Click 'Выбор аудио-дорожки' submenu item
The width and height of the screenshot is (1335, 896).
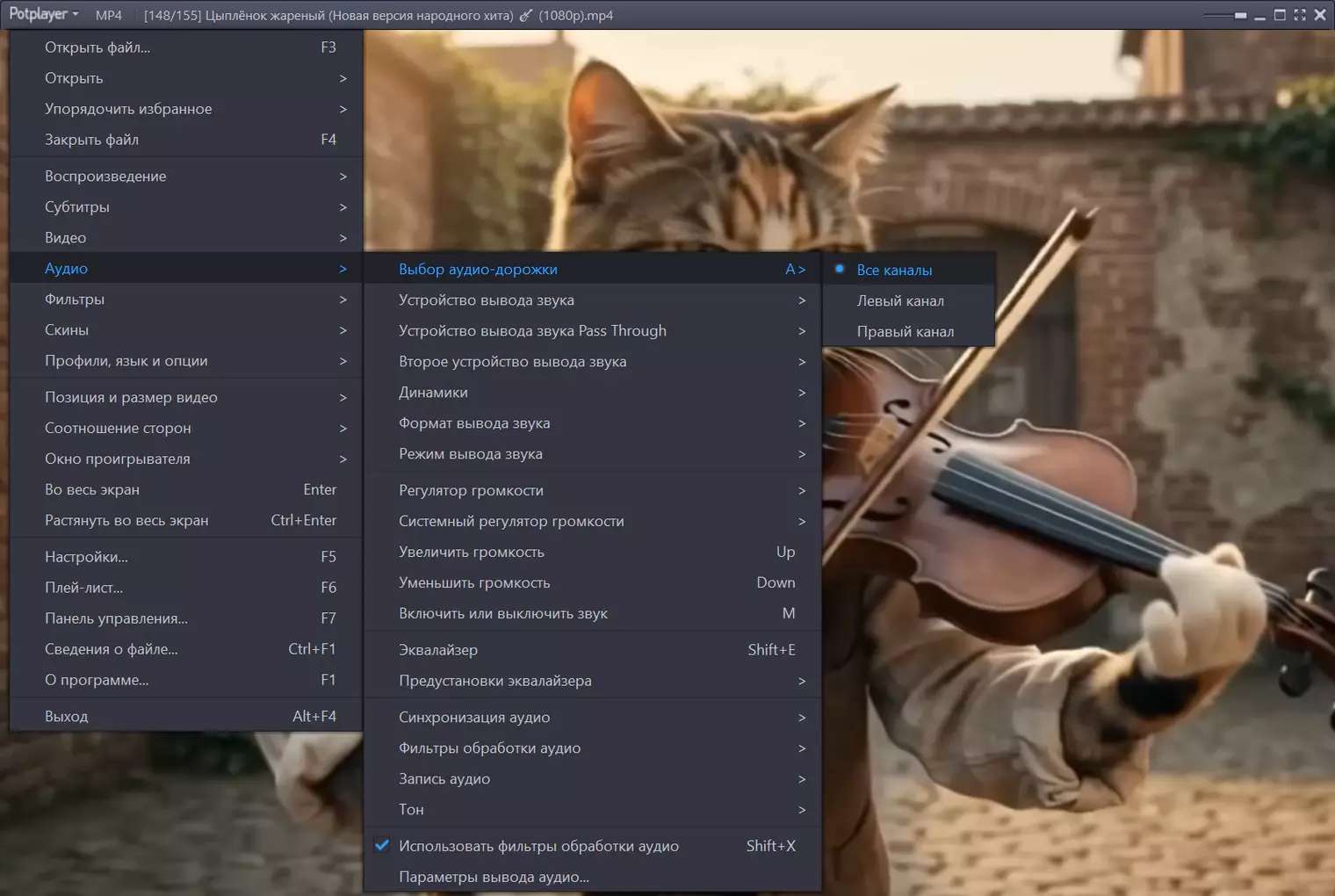tap(593, 270)
